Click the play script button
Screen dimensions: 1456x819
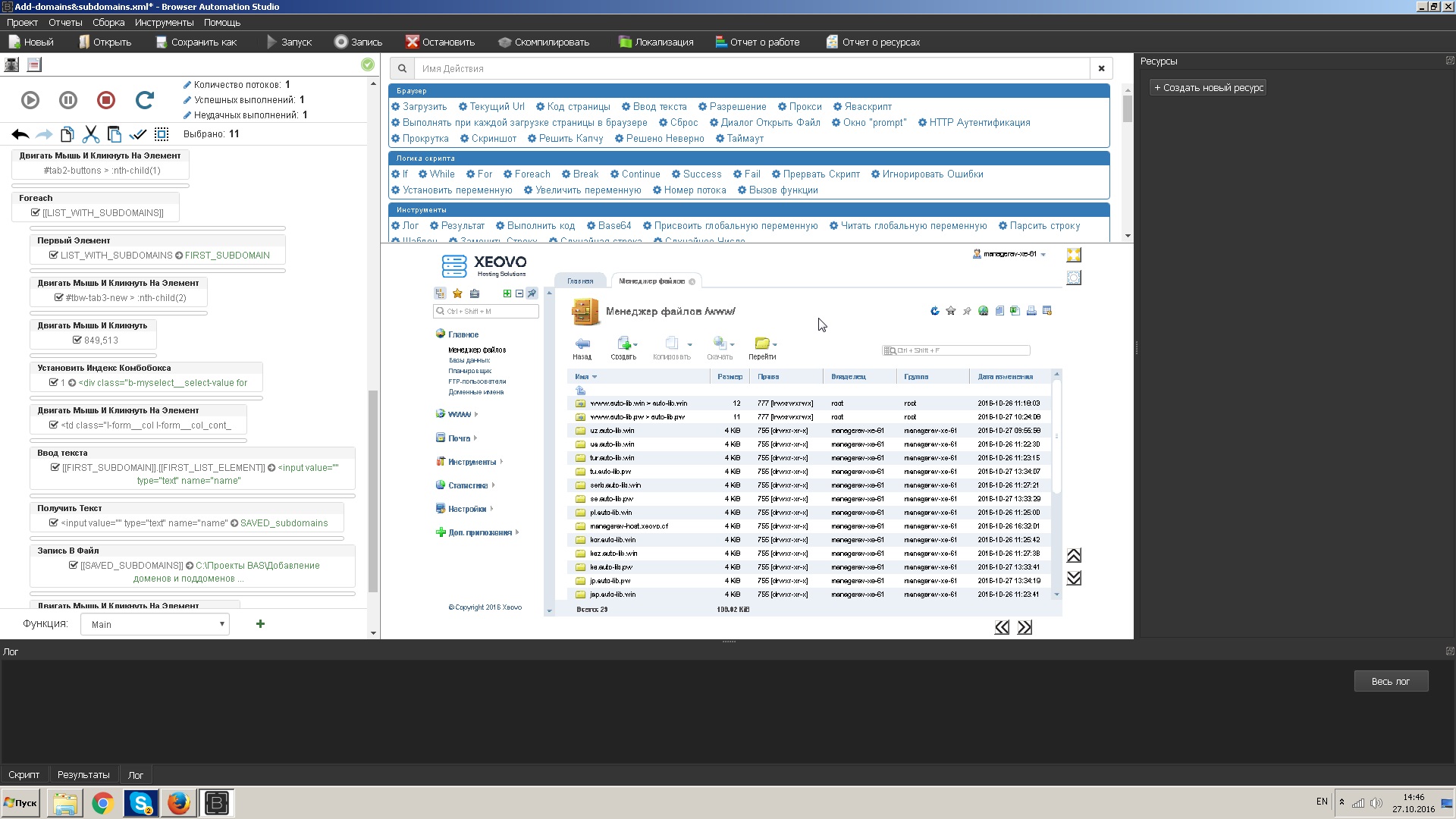point(30,100)
